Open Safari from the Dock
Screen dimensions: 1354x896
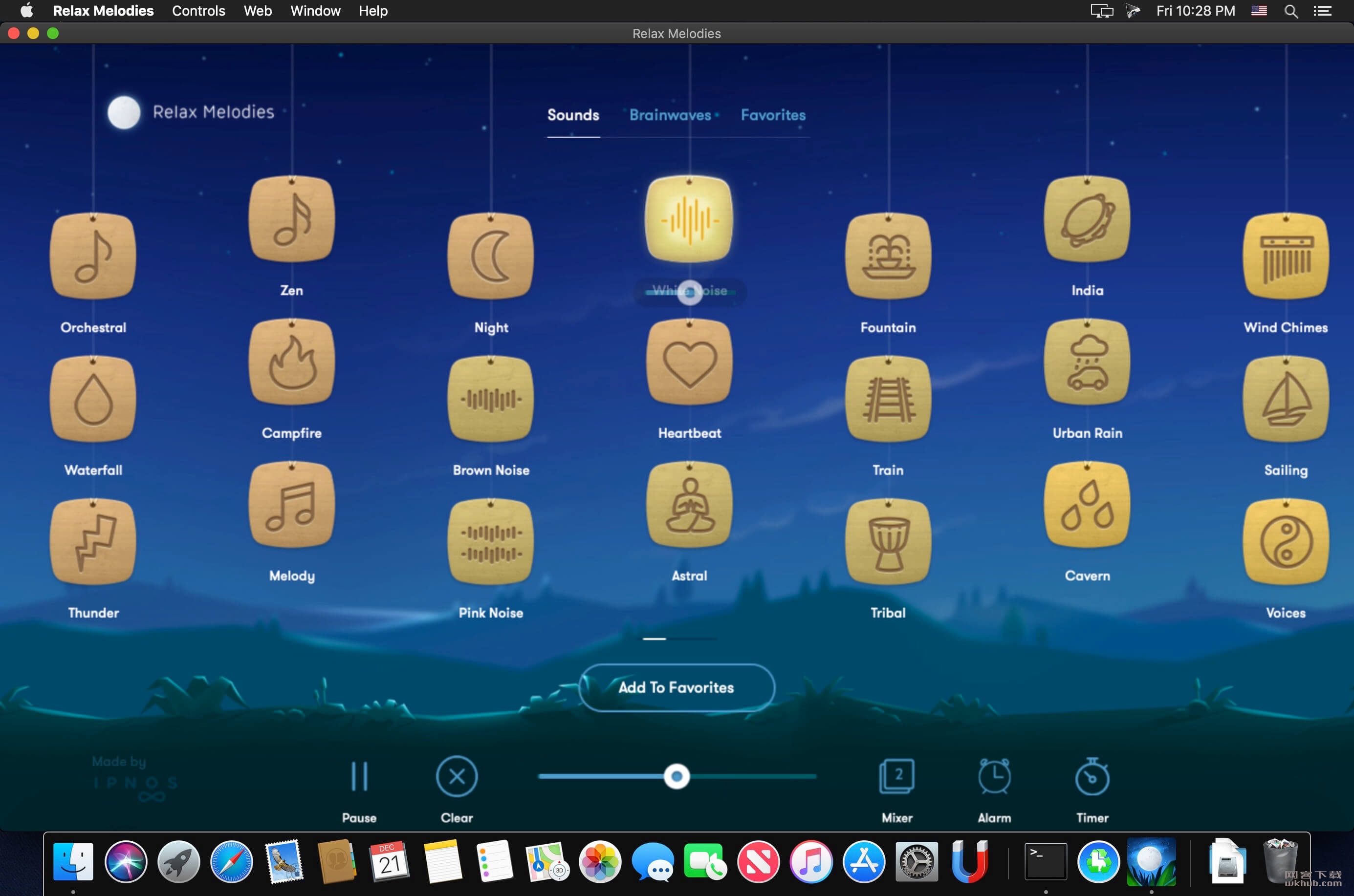pyautogui.click(x=231, y=861)
